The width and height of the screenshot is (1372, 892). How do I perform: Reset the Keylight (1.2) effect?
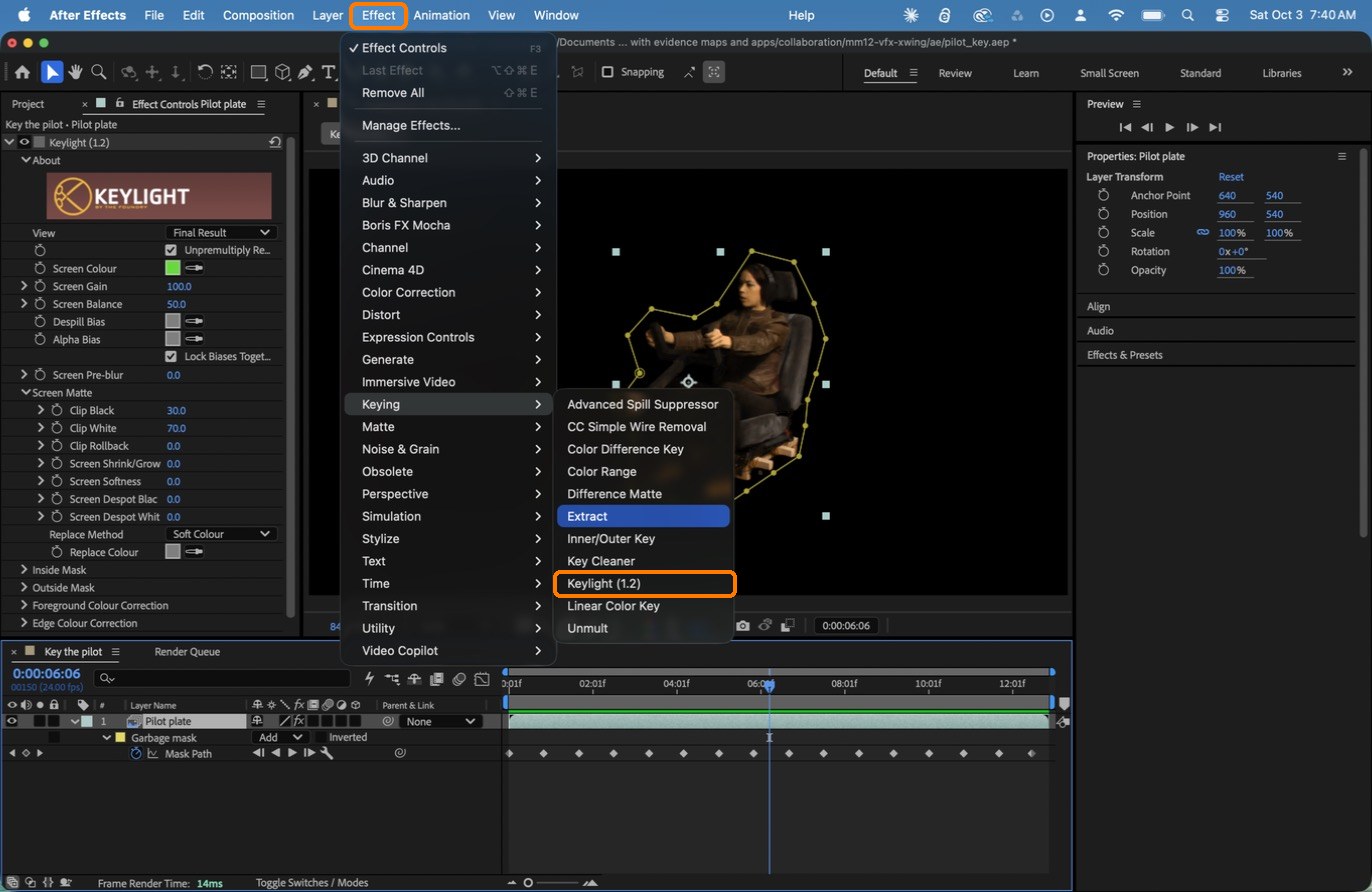pyautogui.click(x=275, y=143)
